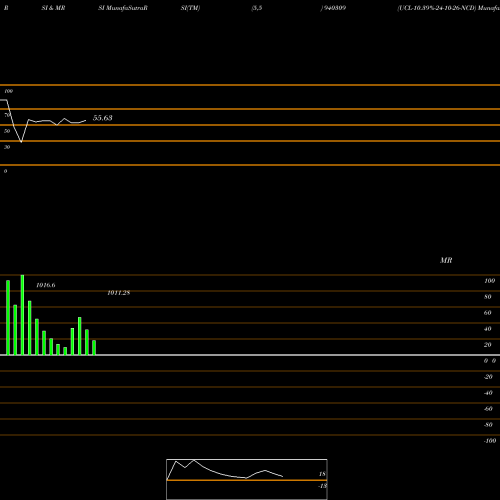Click MR right-axis label '40'
500x500 pixels.
[488, 329]
